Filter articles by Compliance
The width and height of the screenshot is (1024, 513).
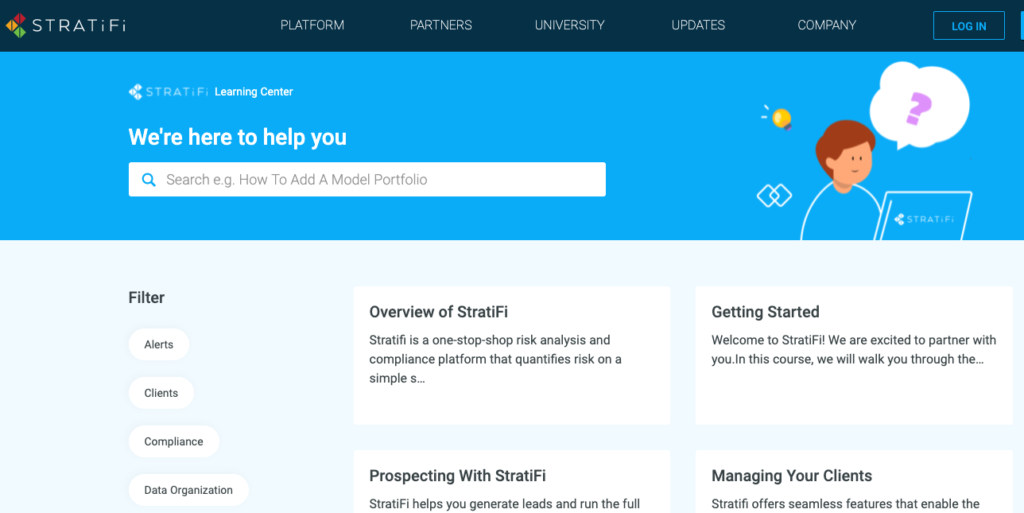174,442
